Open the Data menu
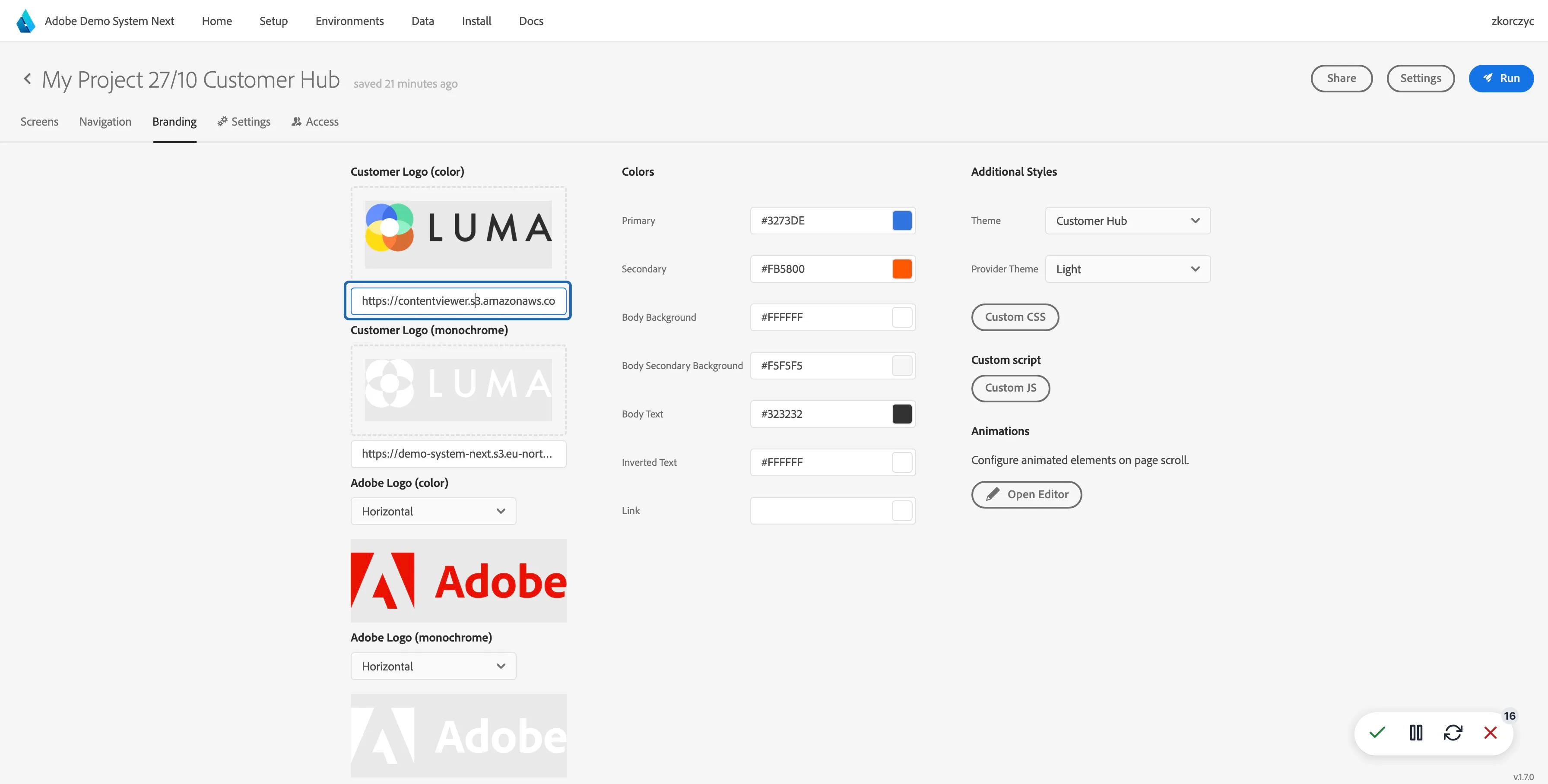1548x784 pixels. (x=422, y=21)
